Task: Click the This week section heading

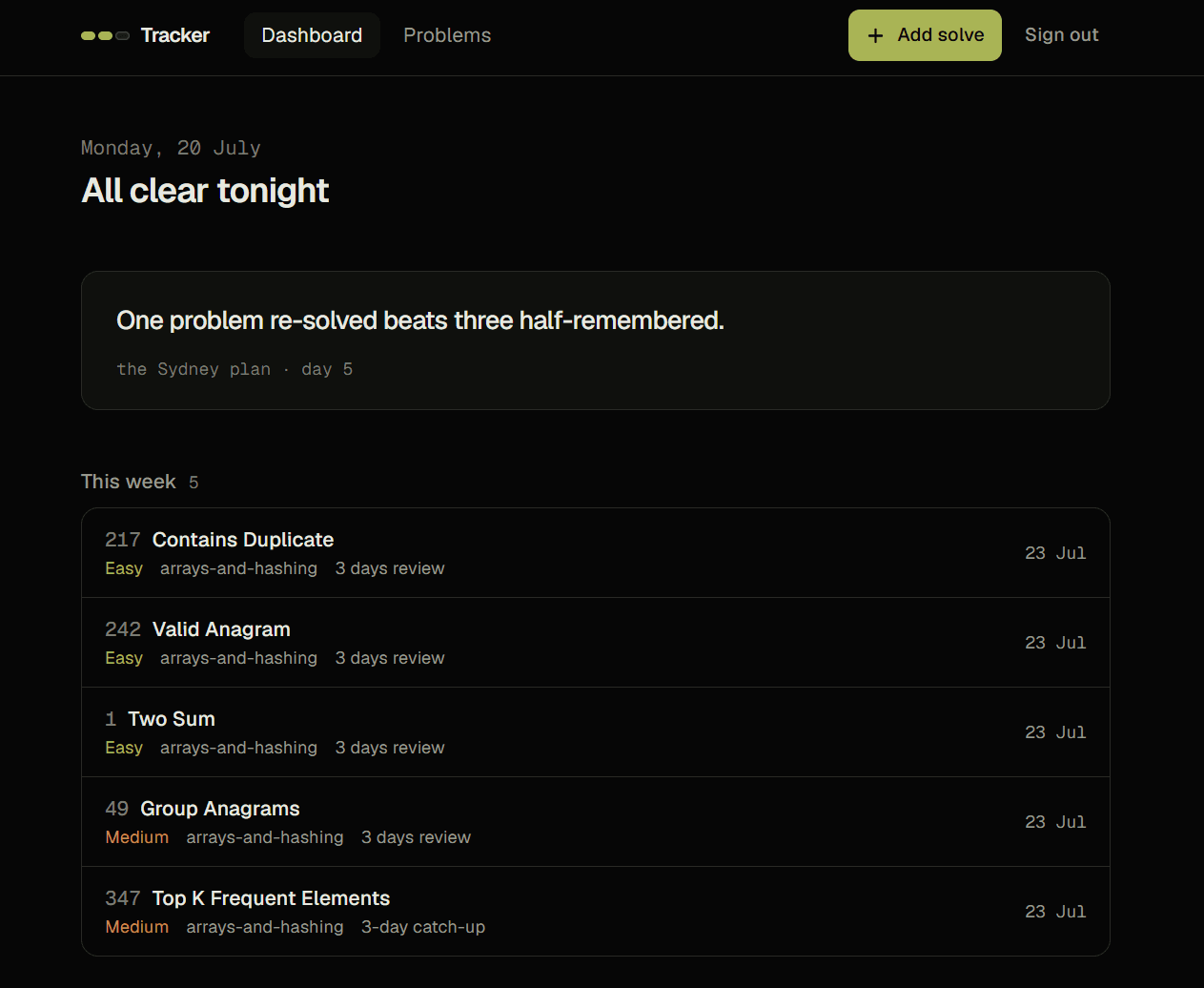Action: coord(129,482)
